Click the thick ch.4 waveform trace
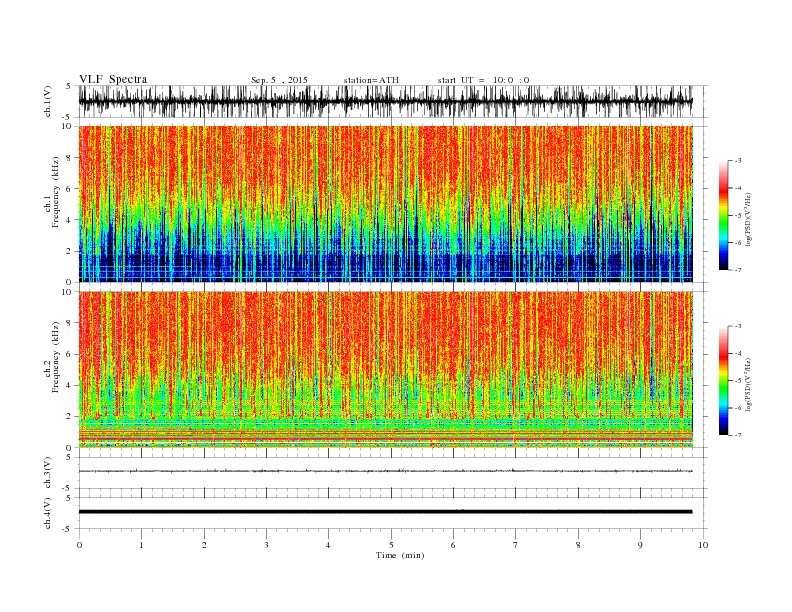The width and height of the screenshot is (792, 612). (385, 512)
